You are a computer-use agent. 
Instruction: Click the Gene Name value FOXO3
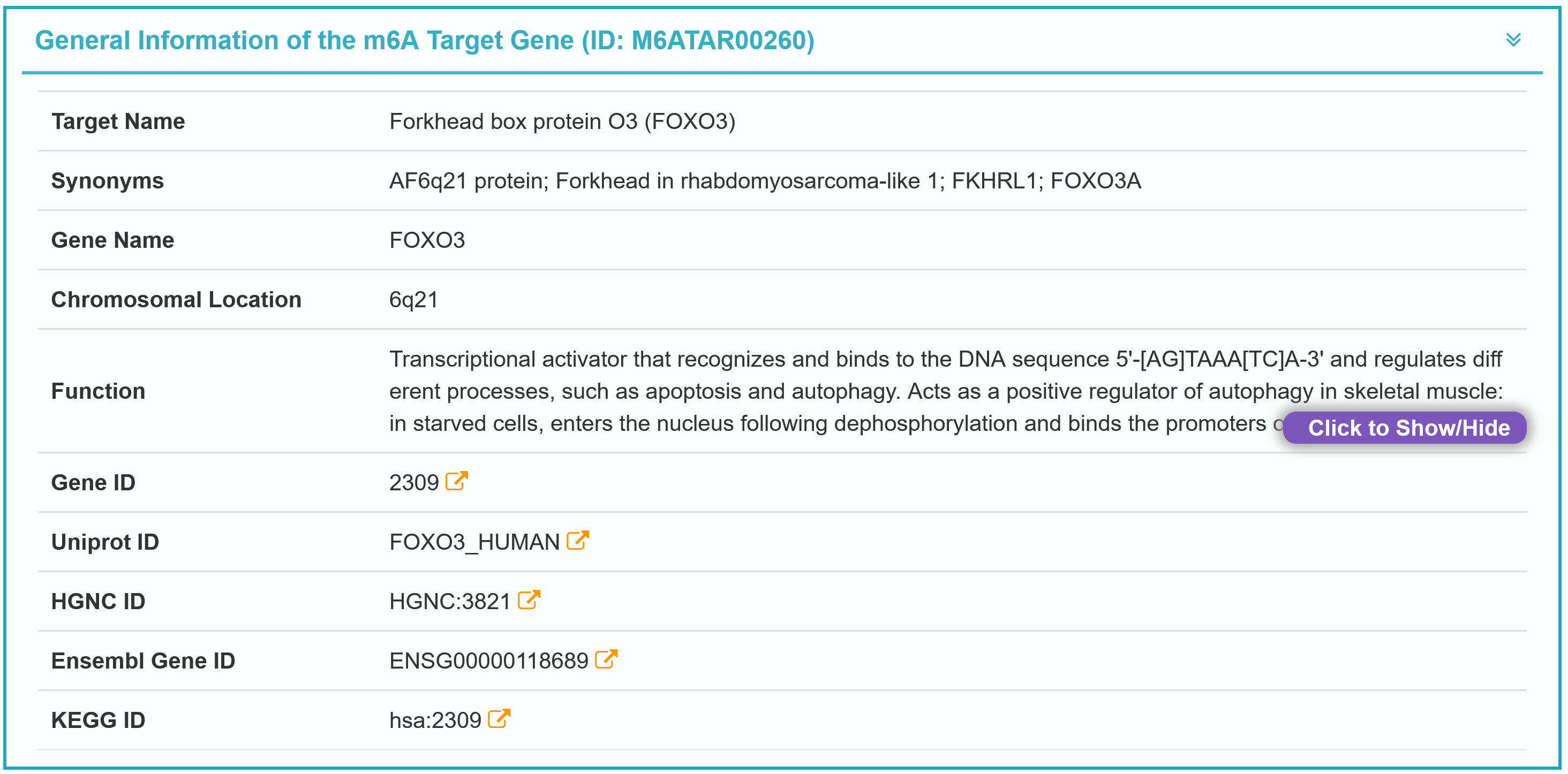tap(427, 240)
